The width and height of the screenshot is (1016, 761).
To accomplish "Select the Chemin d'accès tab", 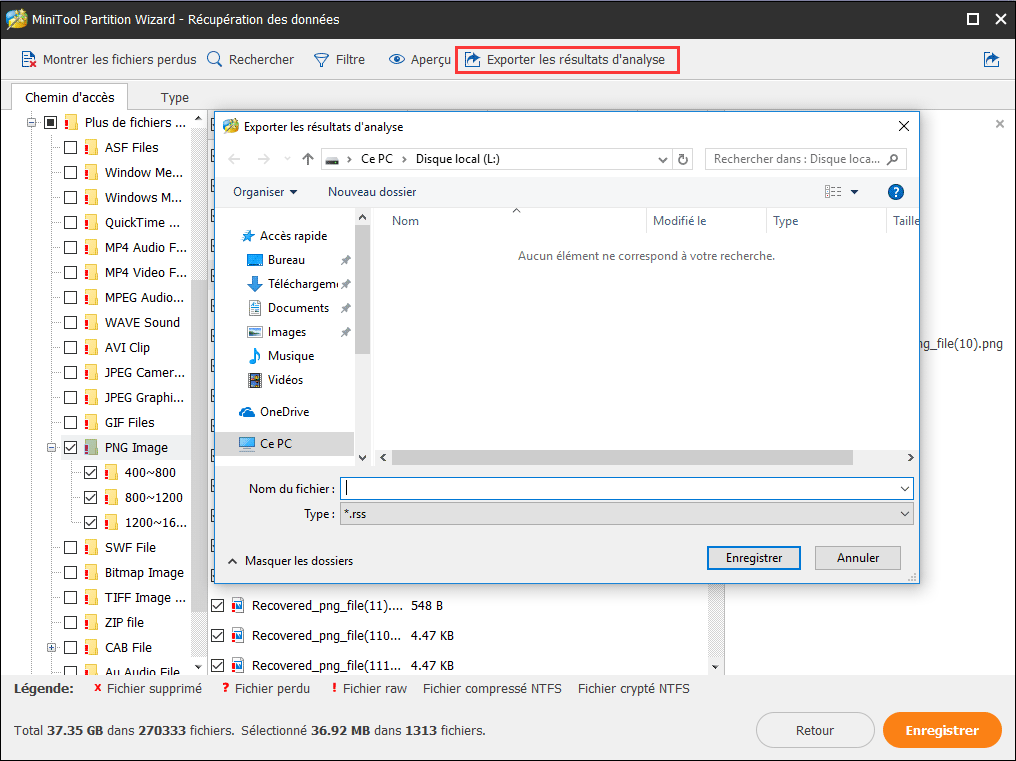I will click(x=70, y=97).
